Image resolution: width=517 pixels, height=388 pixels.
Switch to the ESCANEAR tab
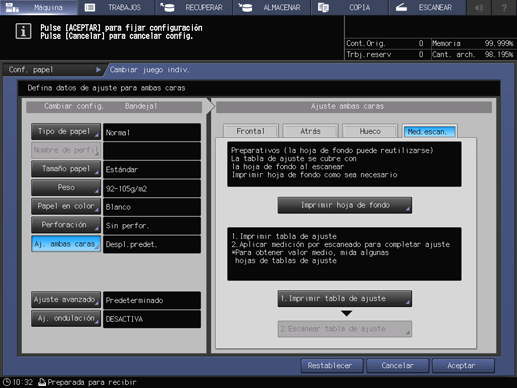tap(427, 7)
